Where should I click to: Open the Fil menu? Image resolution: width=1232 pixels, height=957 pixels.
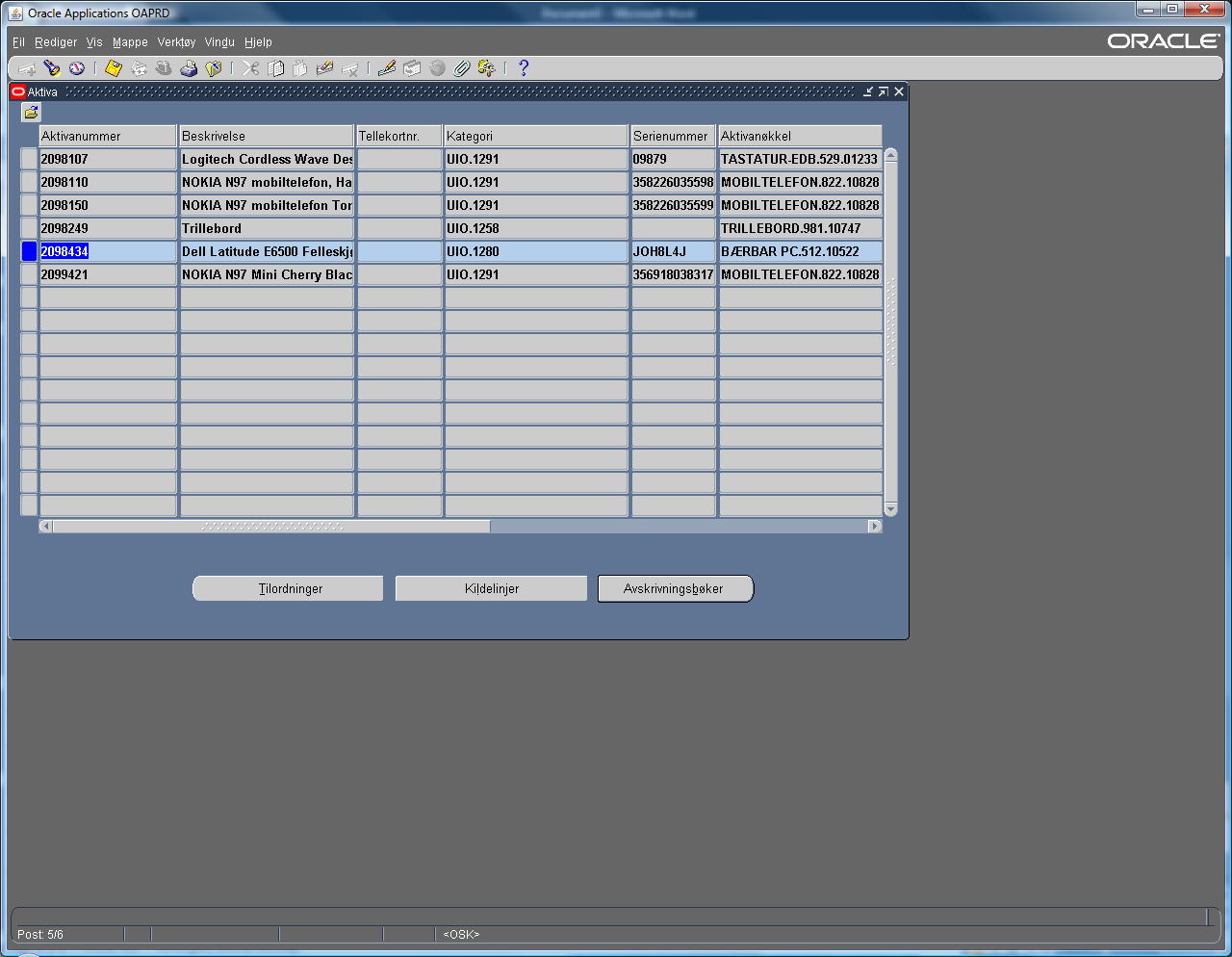pos(19,42)
